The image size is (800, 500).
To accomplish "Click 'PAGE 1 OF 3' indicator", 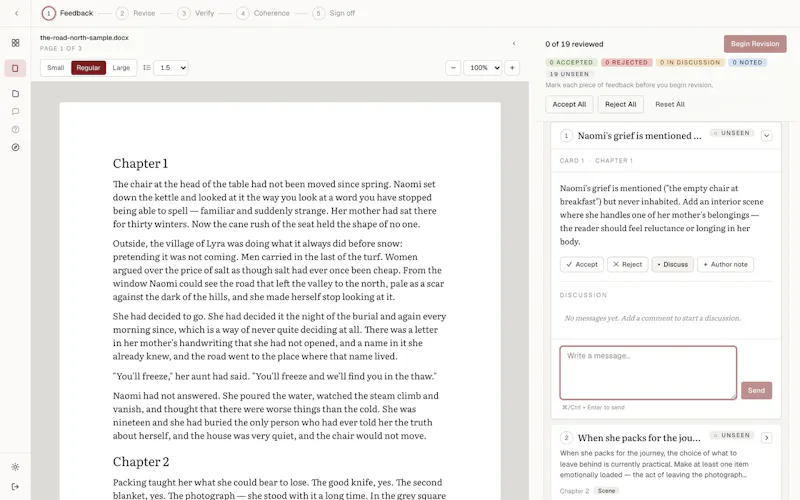I will coord(61,48).
